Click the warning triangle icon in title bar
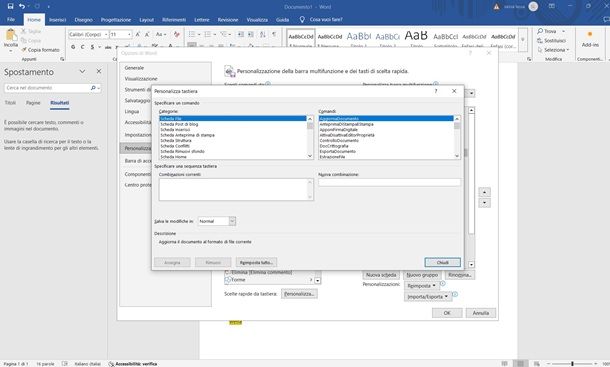The image size is (610, 367). [496, 7]
